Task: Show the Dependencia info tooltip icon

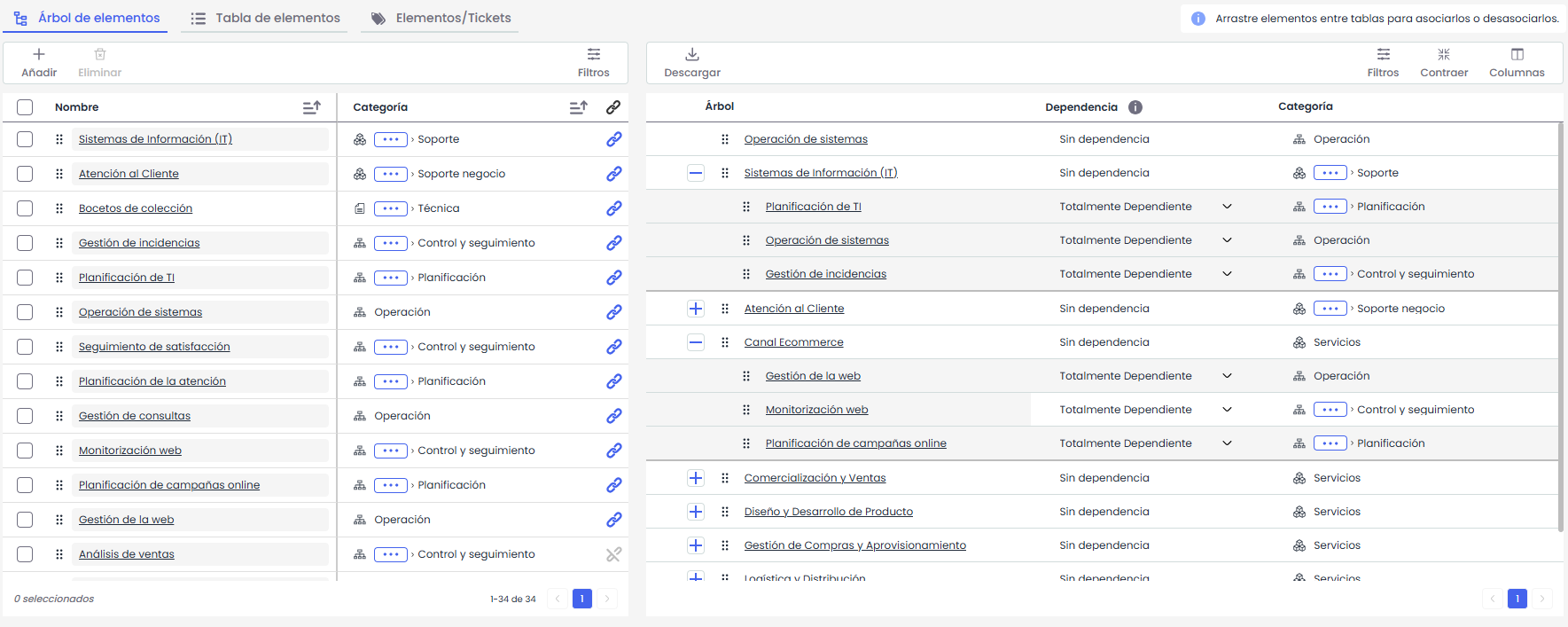Action: click(x=1135, y=107)
